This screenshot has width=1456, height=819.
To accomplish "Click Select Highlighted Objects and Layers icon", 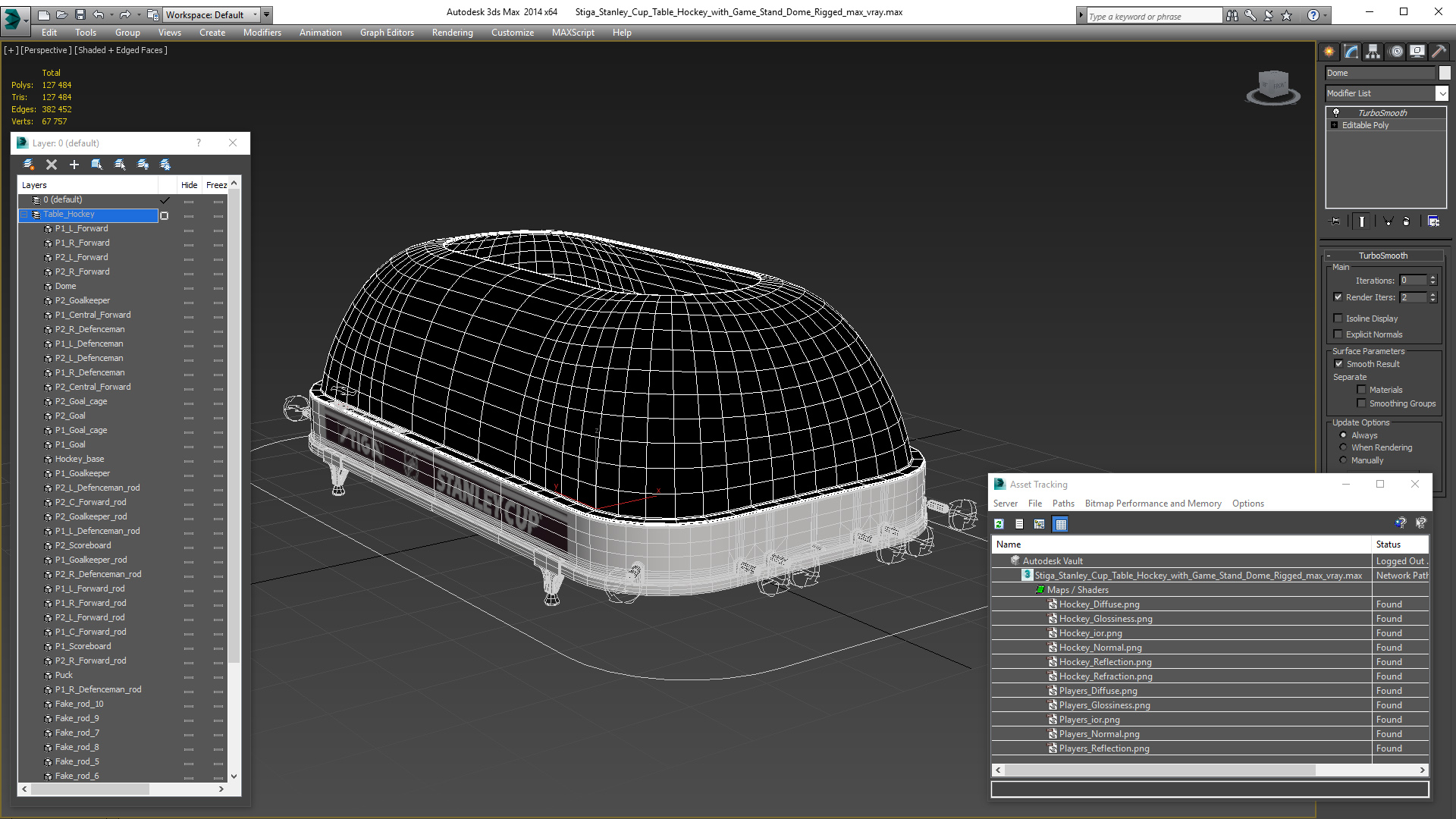I will 97,165.
